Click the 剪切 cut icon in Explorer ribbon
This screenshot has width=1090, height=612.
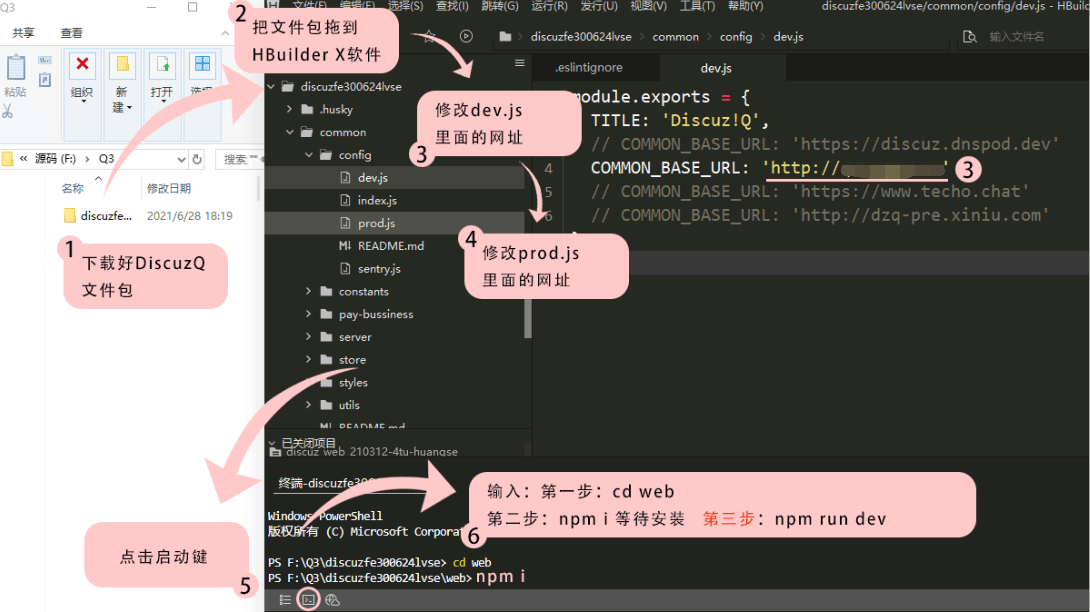click(8, 110)
